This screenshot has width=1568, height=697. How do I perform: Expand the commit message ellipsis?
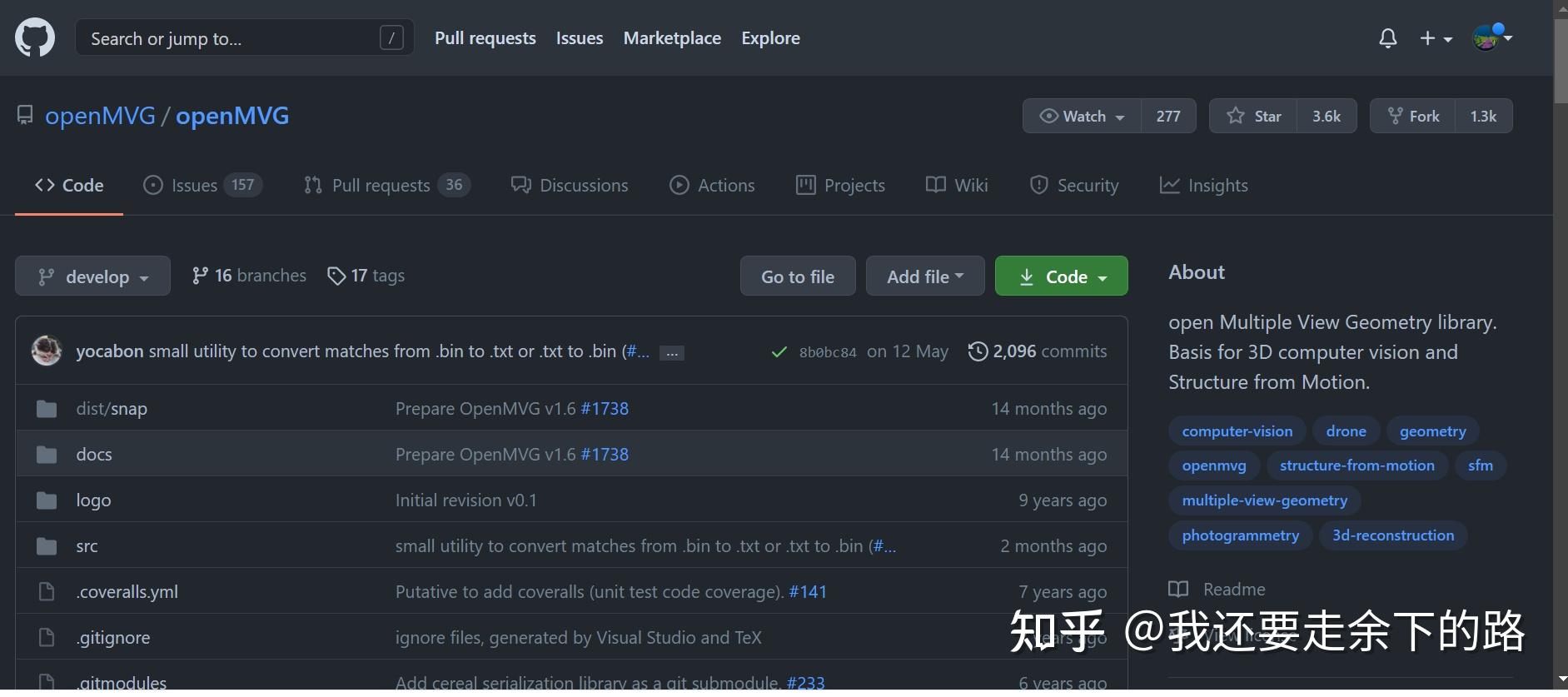pos(671,353)
